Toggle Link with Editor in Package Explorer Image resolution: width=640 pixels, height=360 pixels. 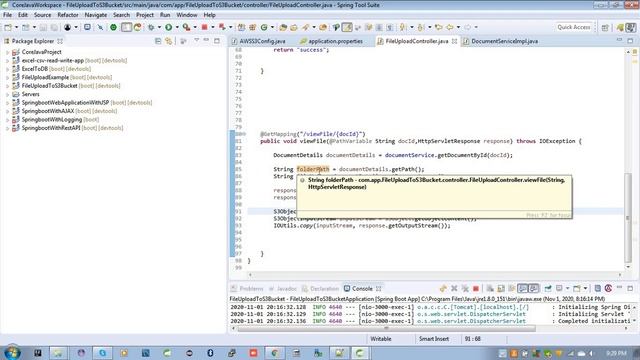click(169, 41)
